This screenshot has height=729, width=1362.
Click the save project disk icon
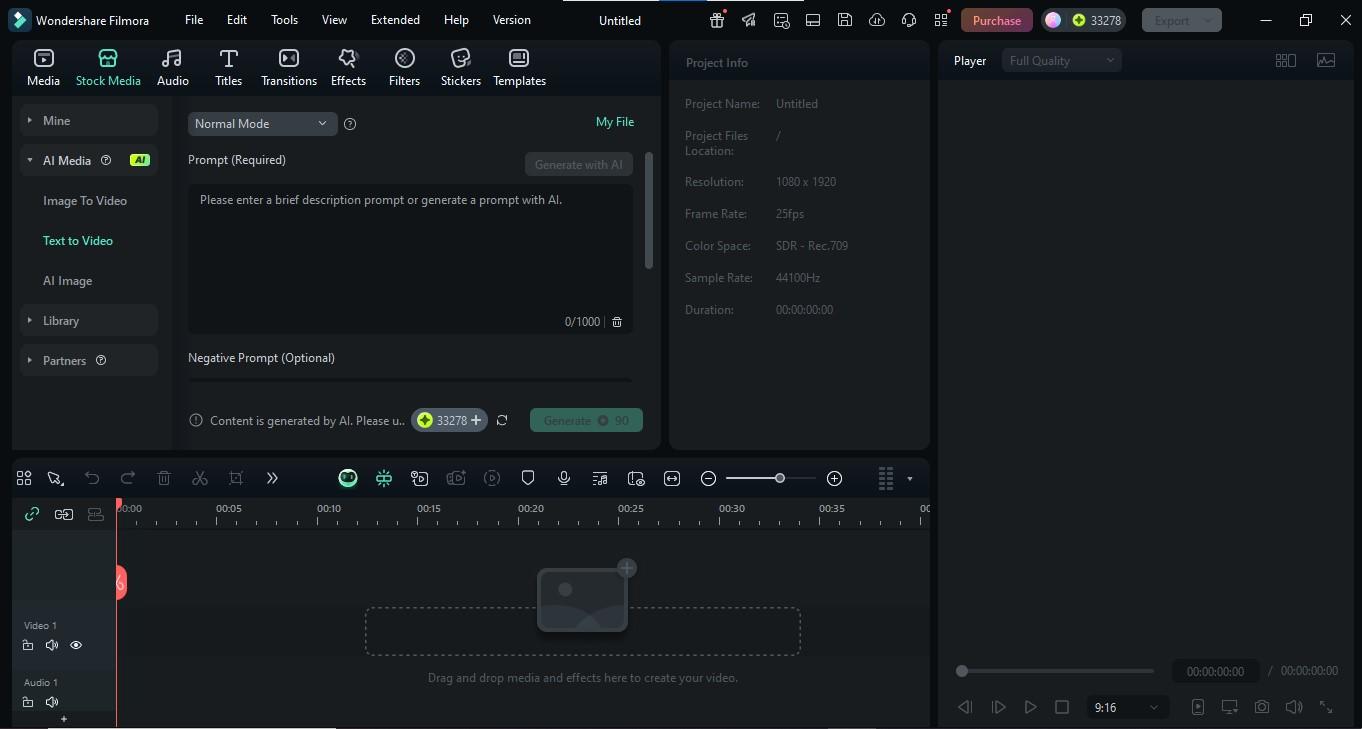(x=845, y=20)
